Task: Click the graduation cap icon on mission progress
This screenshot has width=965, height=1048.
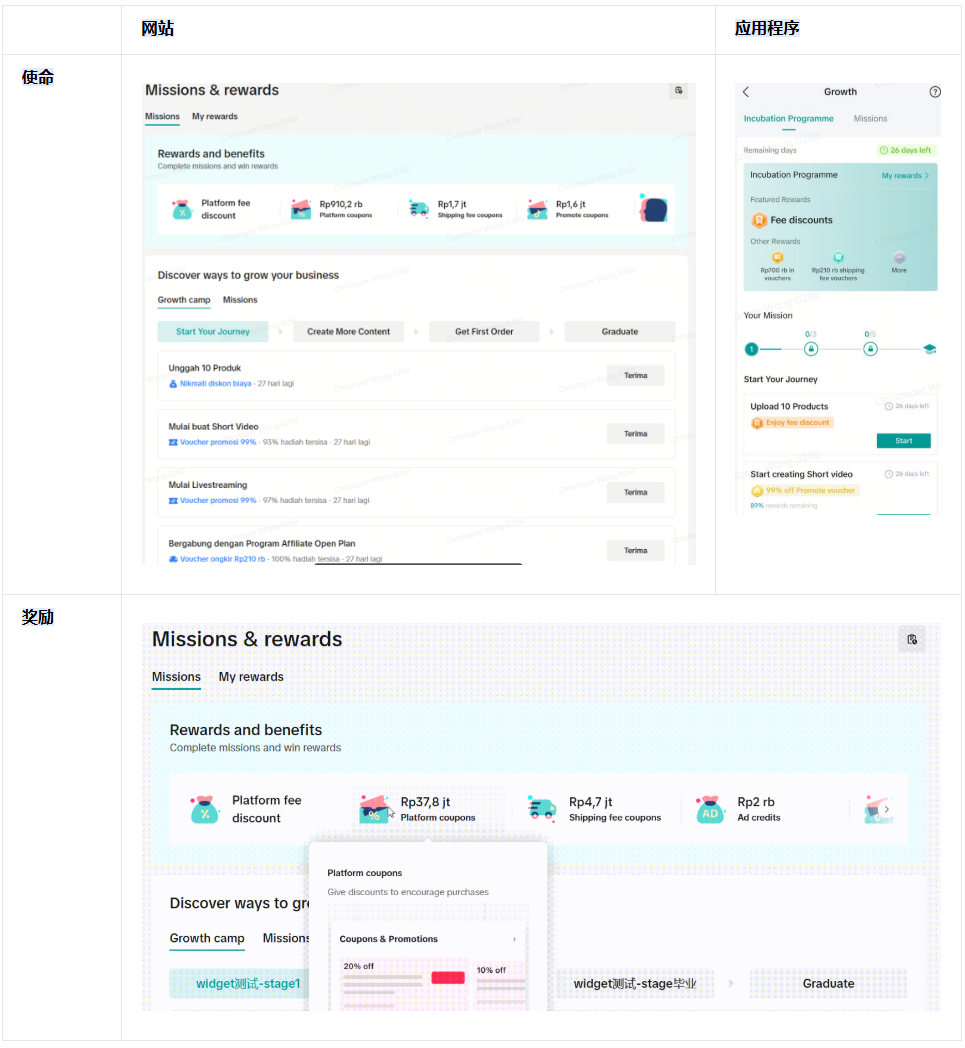Action: 929,349
